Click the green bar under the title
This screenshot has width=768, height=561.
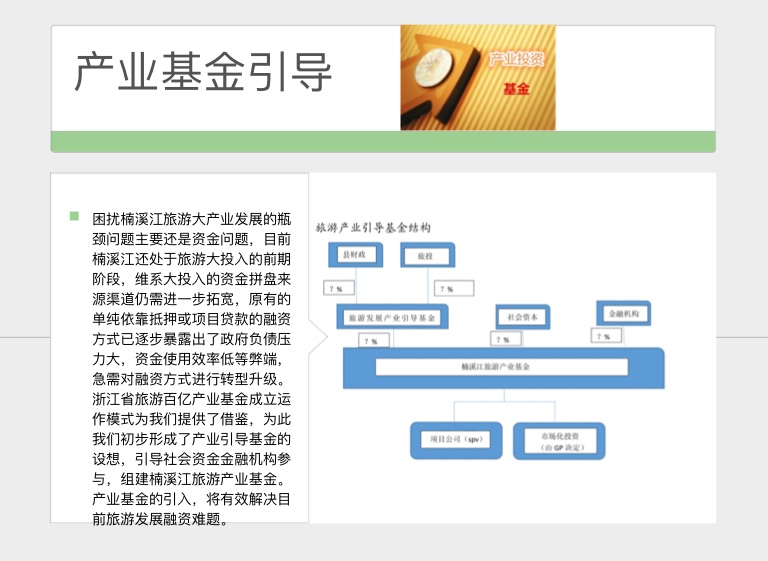coord(383,141)
